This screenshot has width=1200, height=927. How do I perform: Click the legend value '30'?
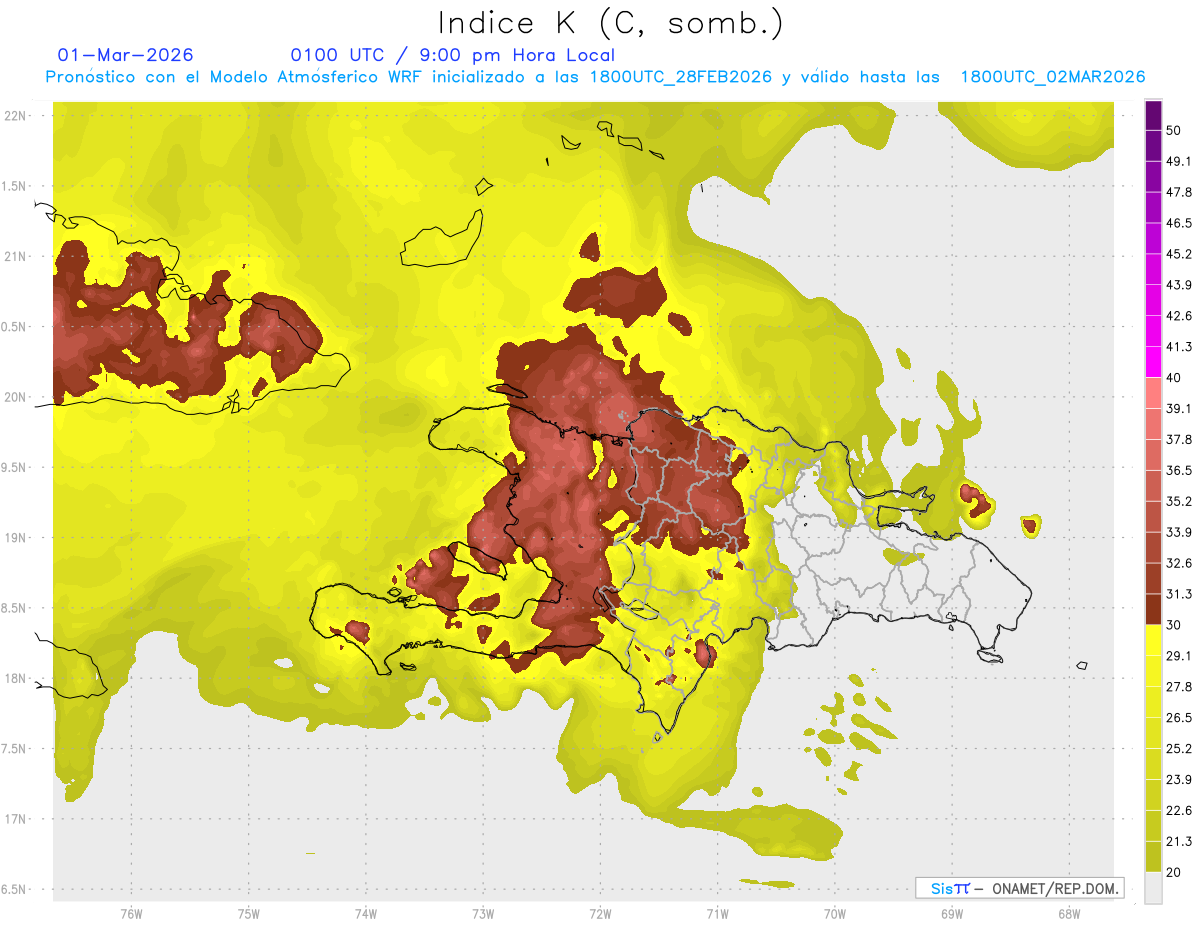tap(1175, 625)
